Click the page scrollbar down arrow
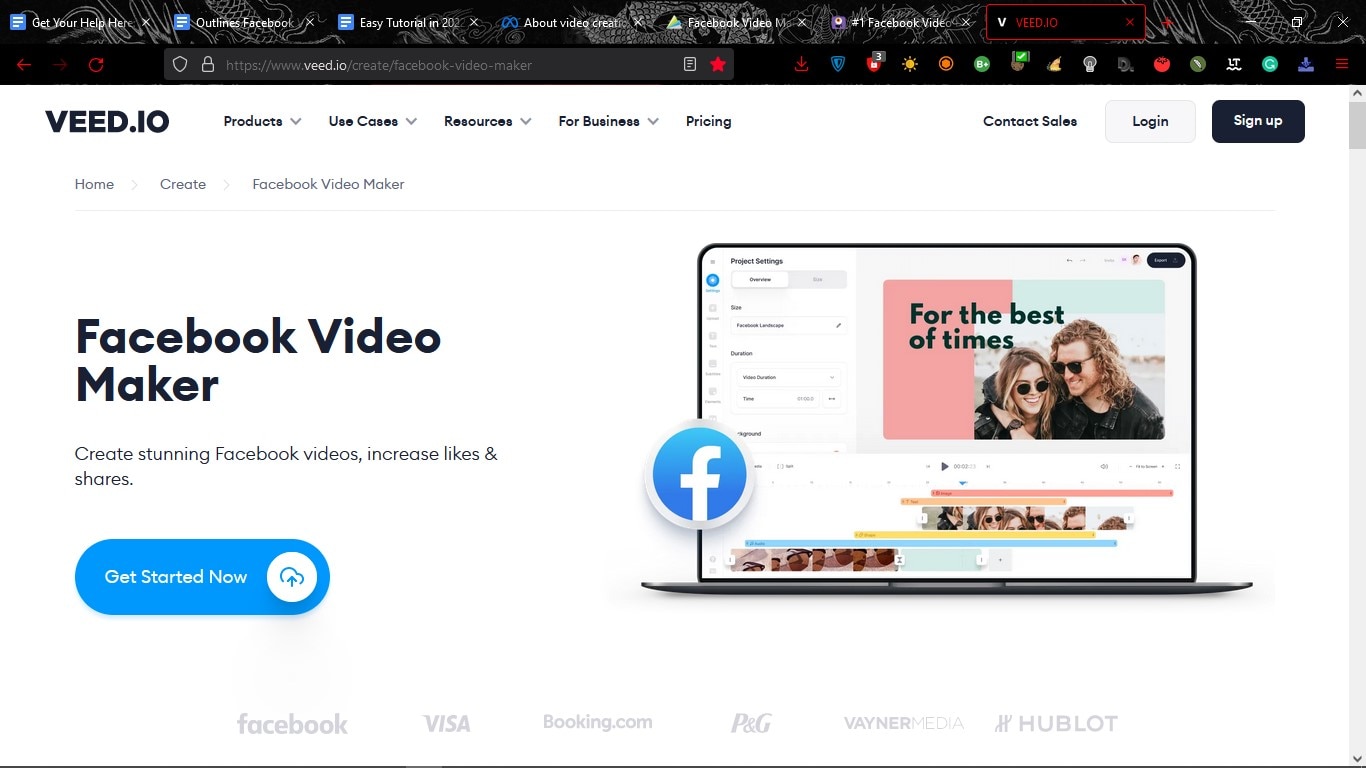The image size is (1366, 768). [x=1357, y=757]
